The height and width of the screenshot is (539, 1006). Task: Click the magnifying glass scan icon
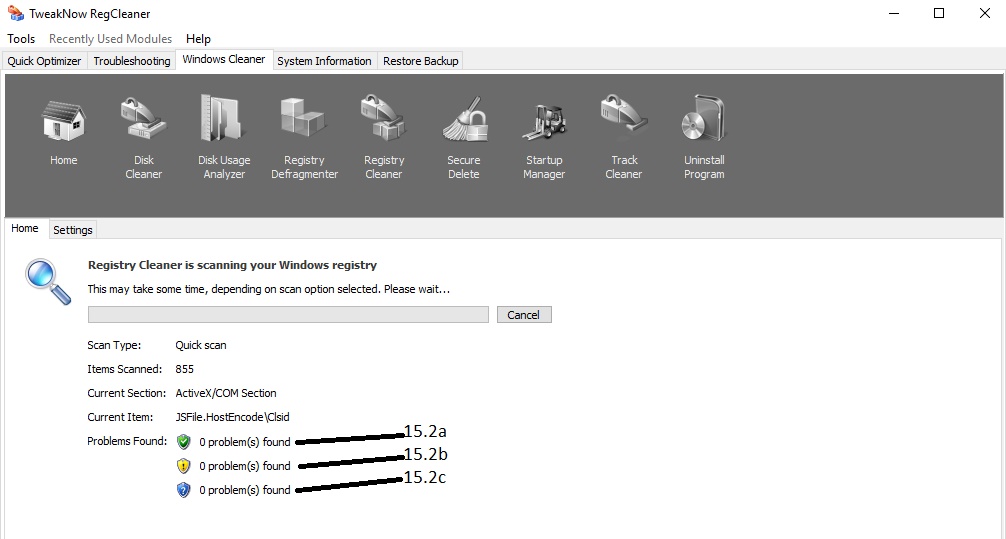click(48, 281)
